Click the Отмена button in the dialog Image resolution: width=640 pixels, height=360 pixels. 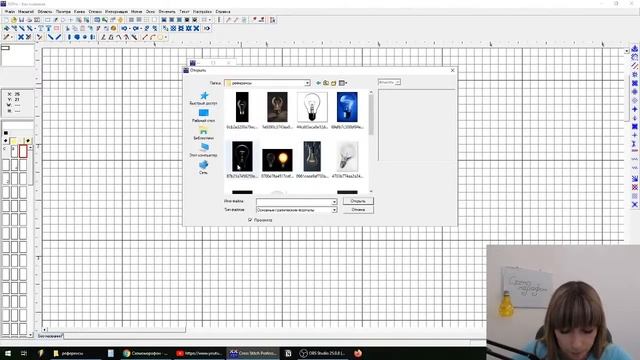[358, 210]
